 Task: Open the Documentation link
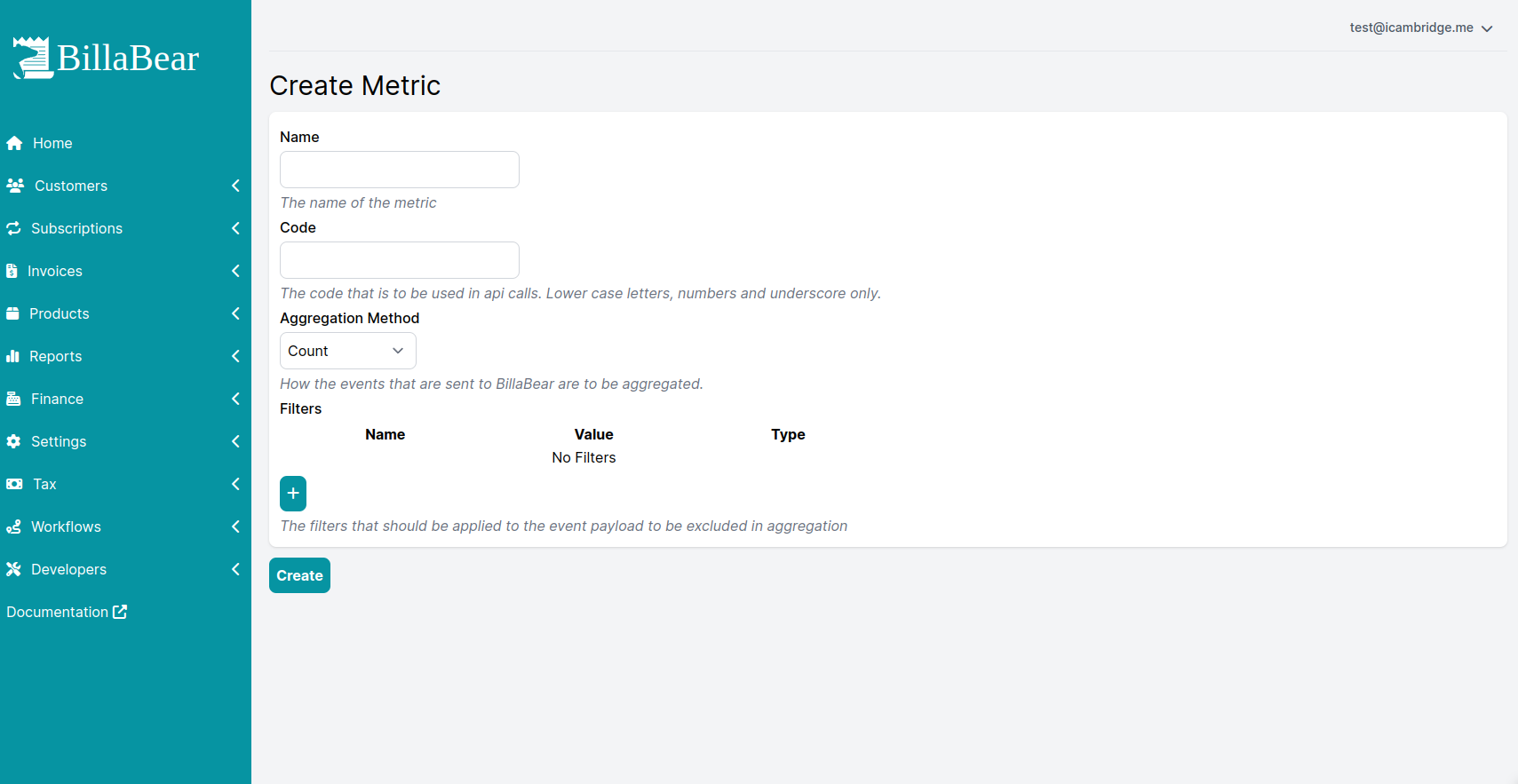(x=67, y=612)
